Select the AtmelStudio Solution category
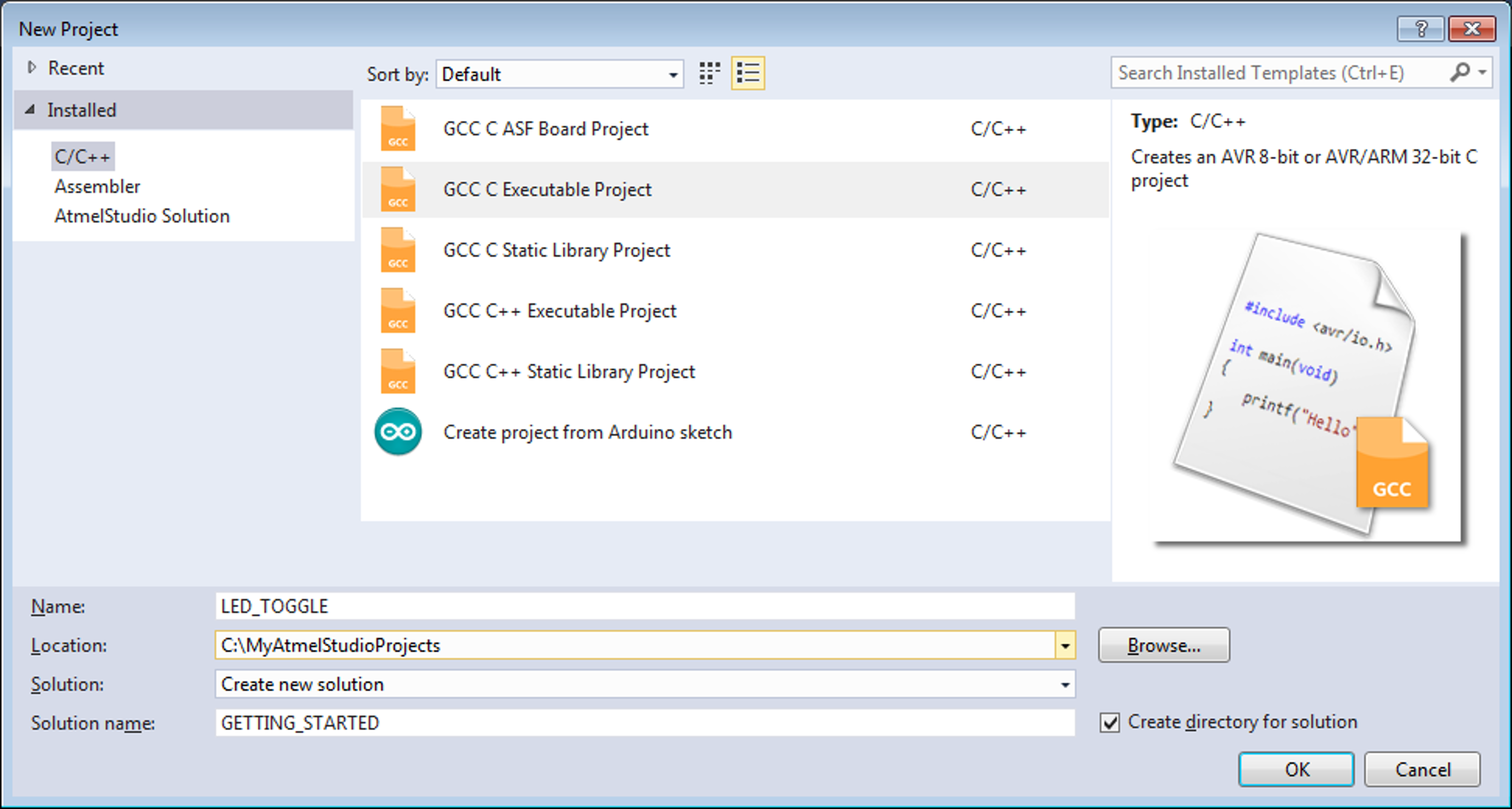The image size is (1512, 809). point(142,216)
